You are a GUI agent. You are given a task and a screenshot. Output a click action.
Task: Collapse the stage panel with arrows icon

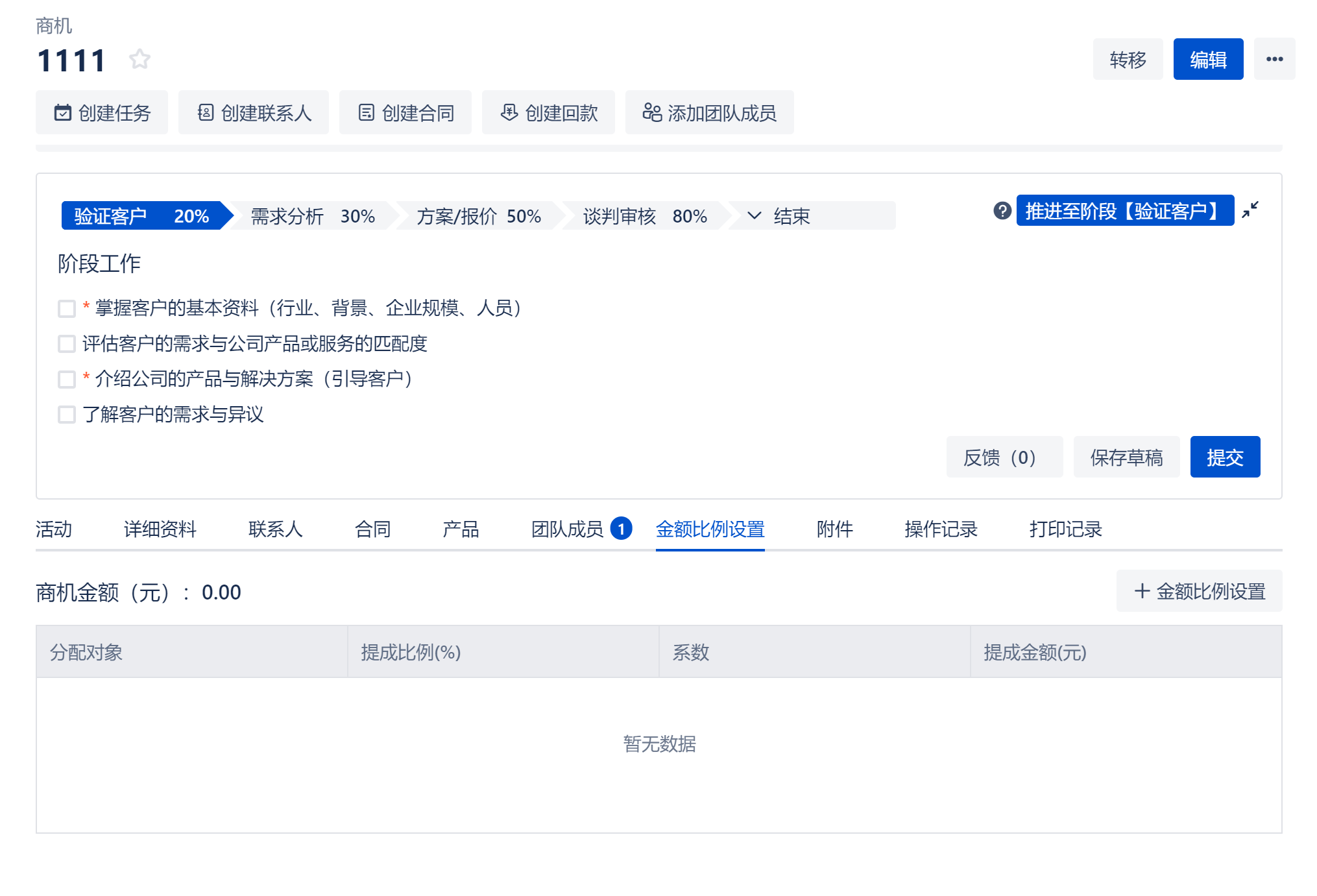pyautogui.click(x=1250, y=210)
